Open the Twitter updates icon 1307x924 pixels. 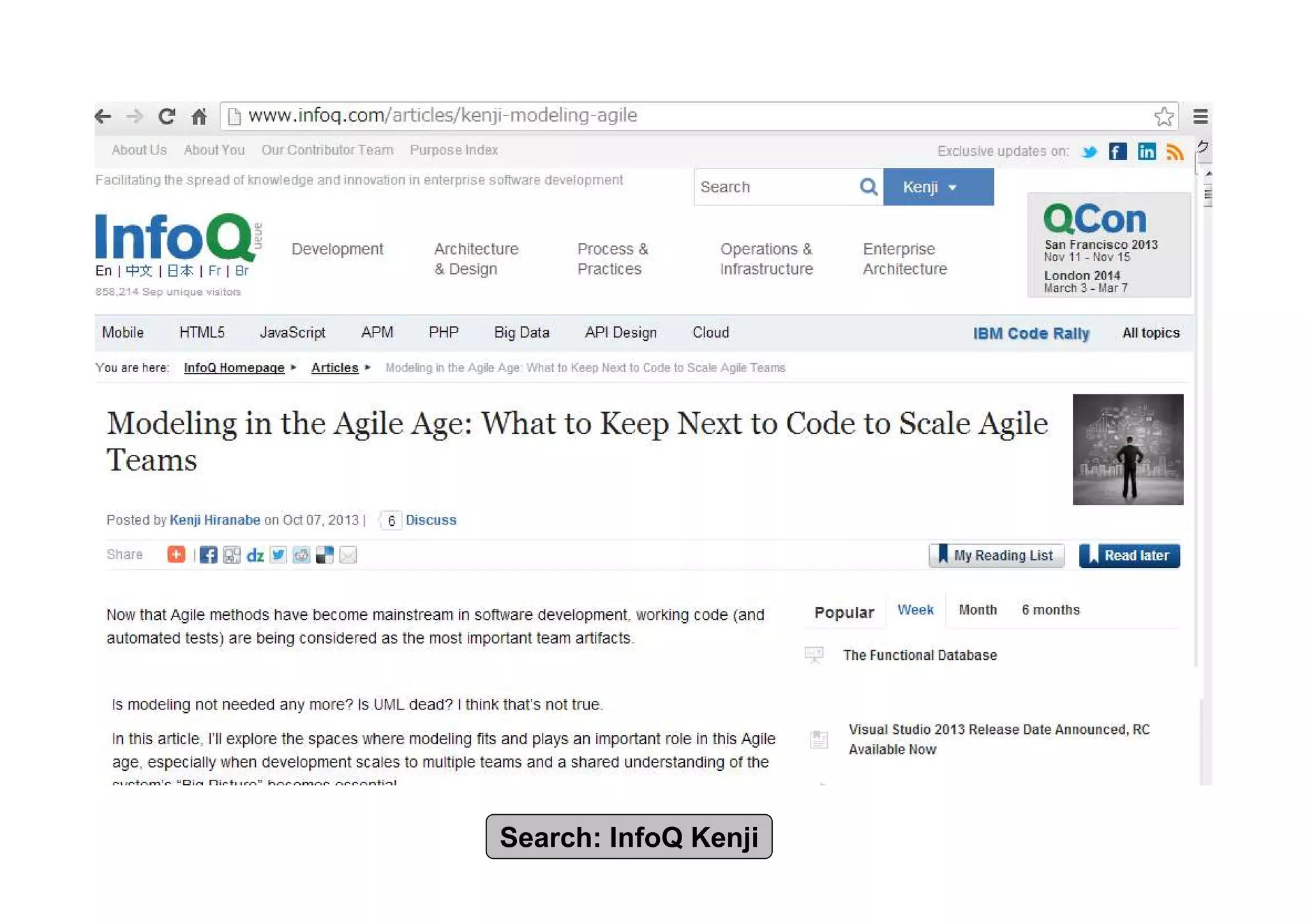pos(1089,152)
